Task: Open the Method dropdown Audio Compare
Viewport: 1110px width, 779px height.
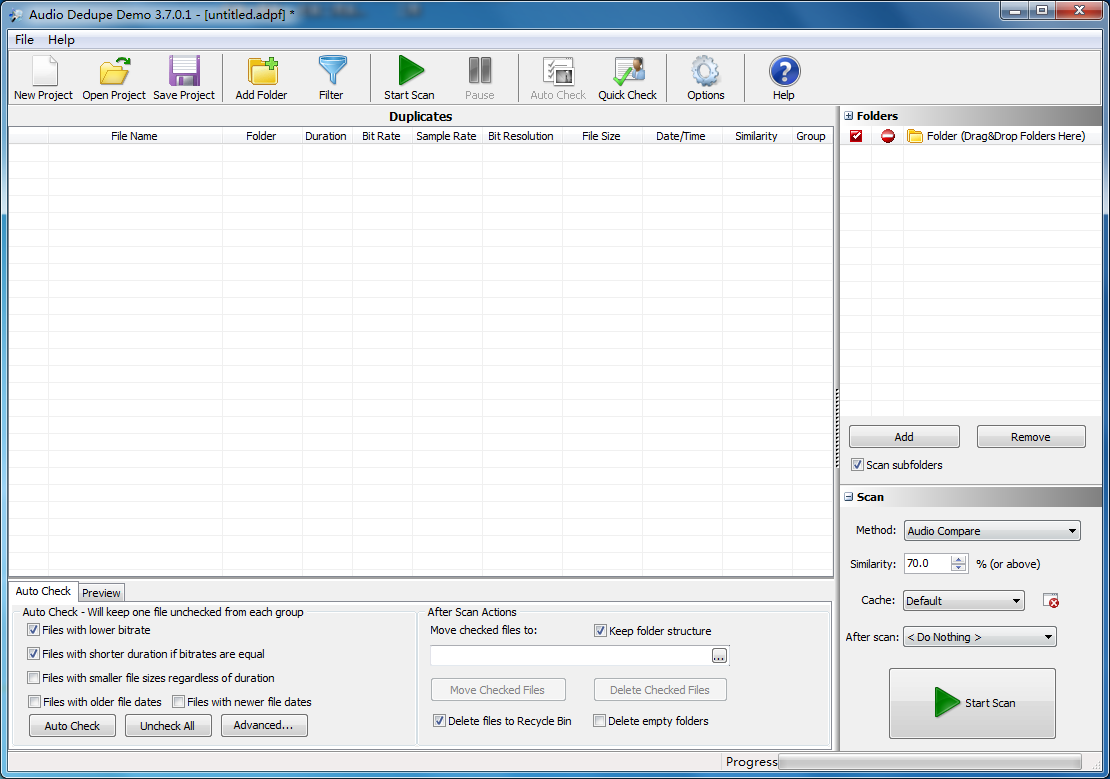Action: (x=992, y=530)
